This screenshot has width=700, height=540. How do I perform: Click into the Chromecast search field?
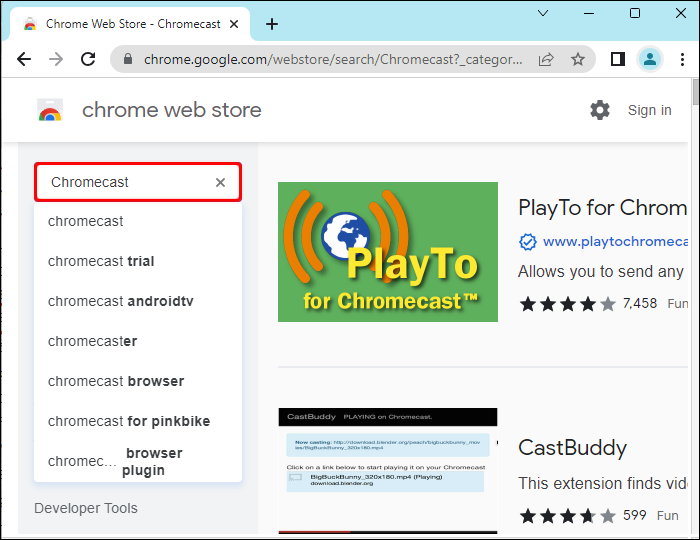tap(125, 182)
